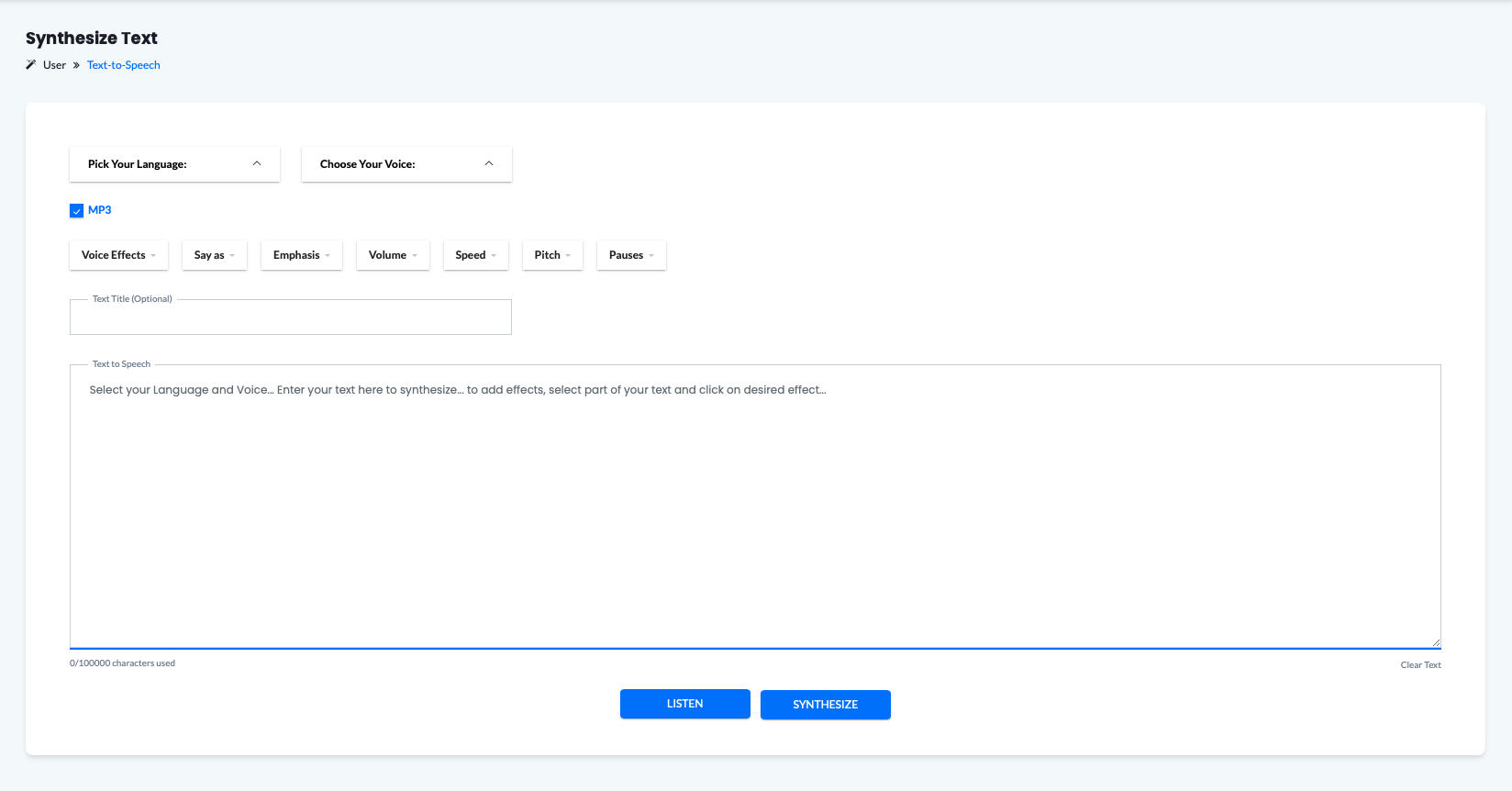Show the Pitch options

(x=552, y=255)
